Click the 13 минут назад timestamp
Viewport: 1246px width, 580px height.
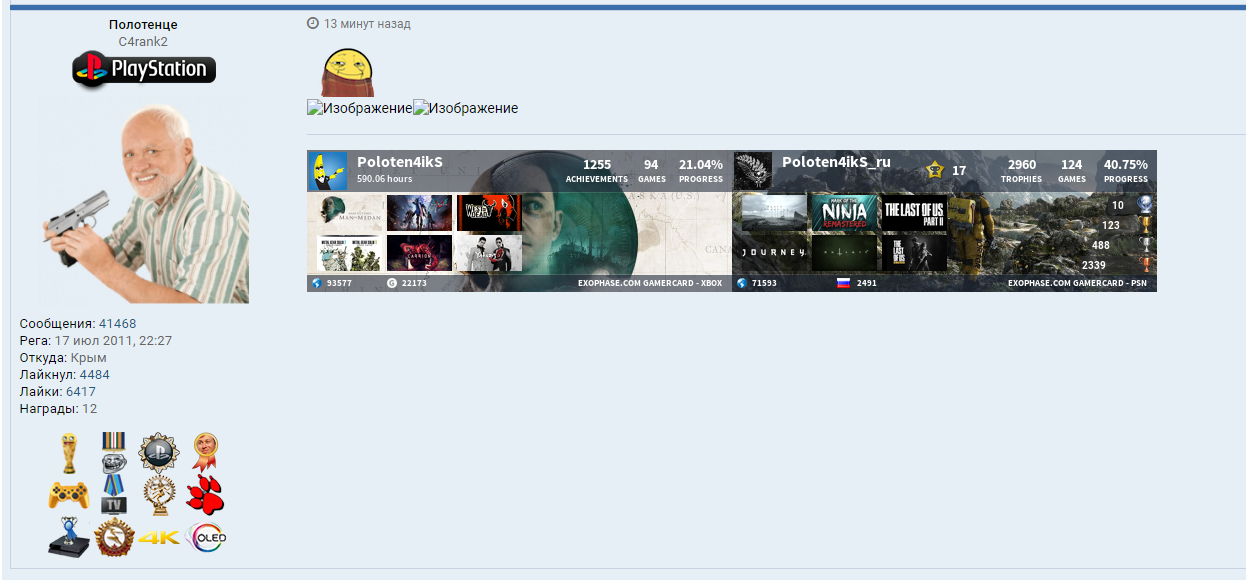coord(366,24)
